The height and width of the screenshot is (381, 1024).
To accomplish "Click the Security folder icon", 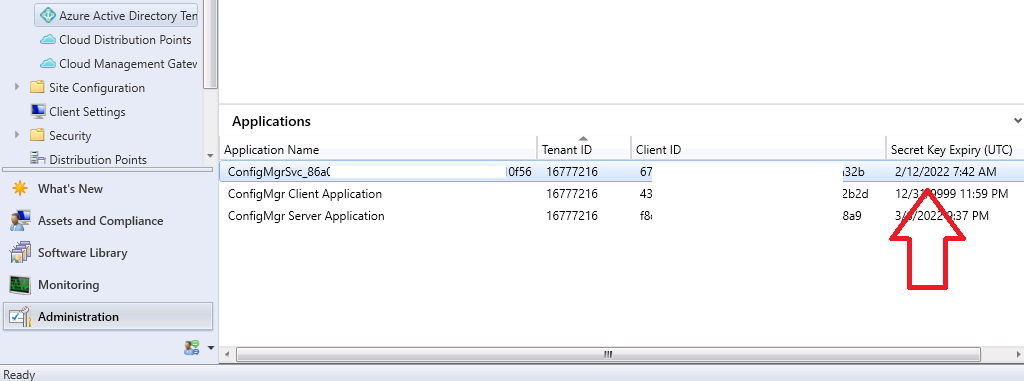I will (37, 136).
